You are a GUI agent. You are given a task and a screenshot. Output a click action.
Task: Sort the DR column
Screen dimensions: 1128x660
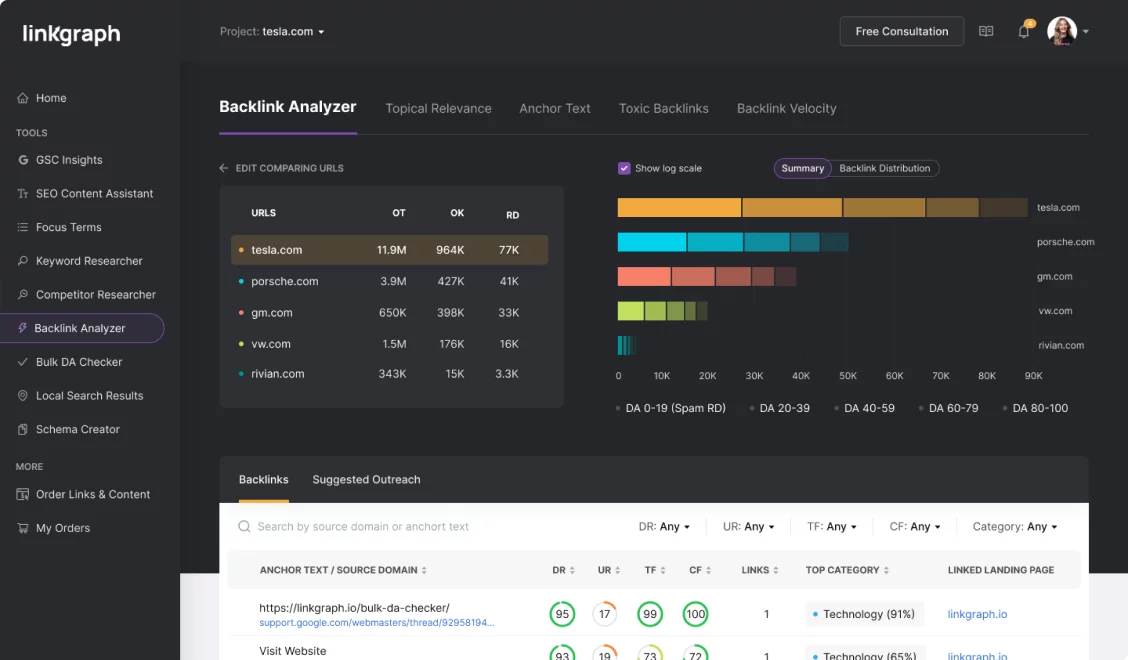[573, 570]
